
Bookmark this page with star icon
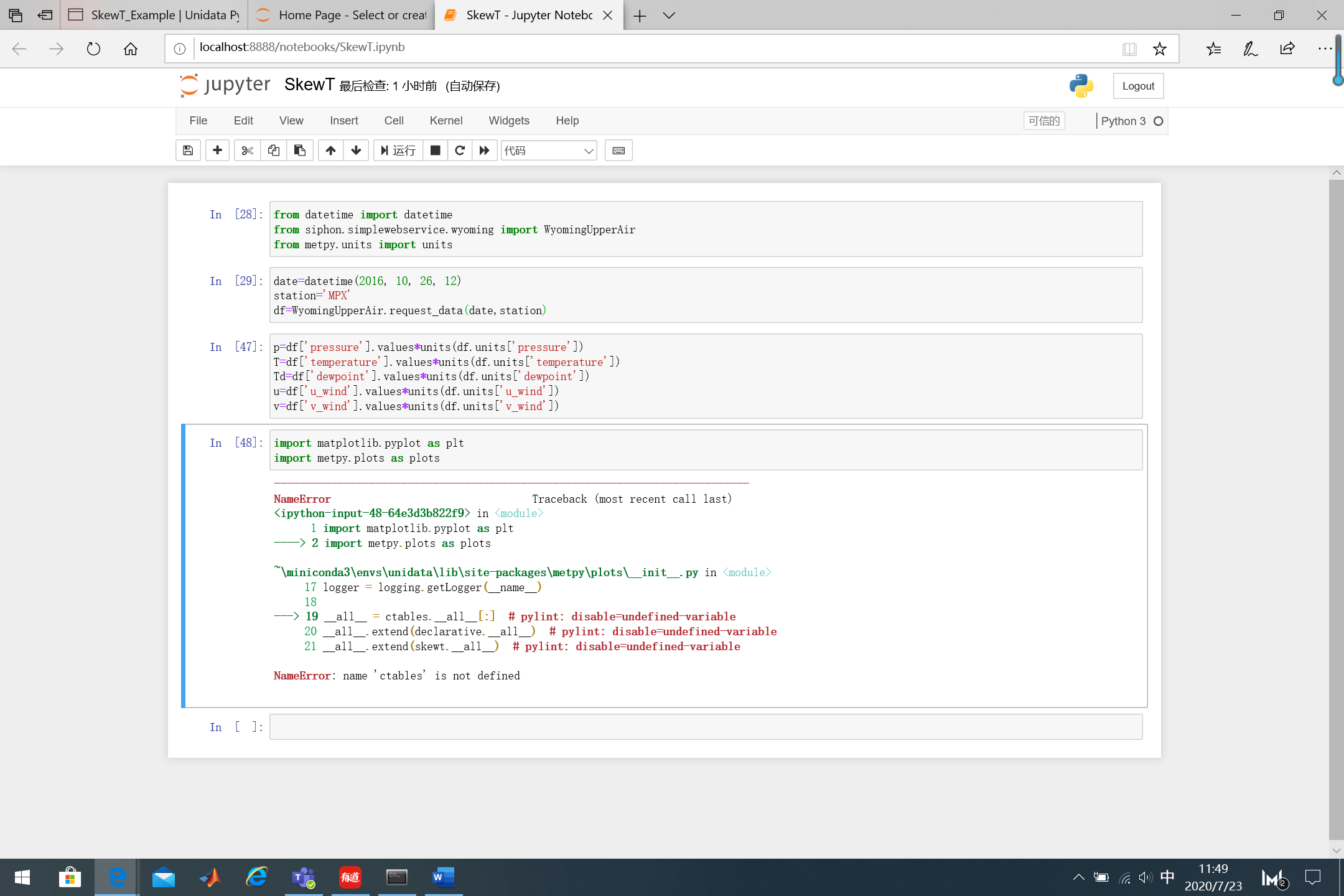tap(1159, 48)
